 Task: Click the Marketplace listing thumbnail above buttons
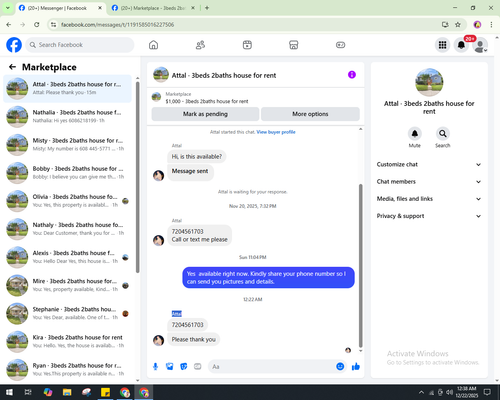click(156, 97)
